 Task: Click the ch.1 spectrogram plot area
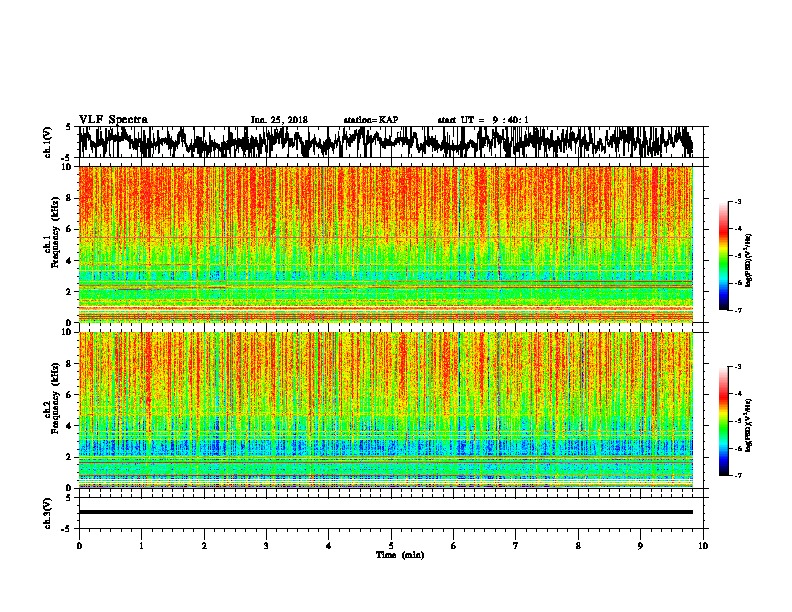(x=386, y=244)
